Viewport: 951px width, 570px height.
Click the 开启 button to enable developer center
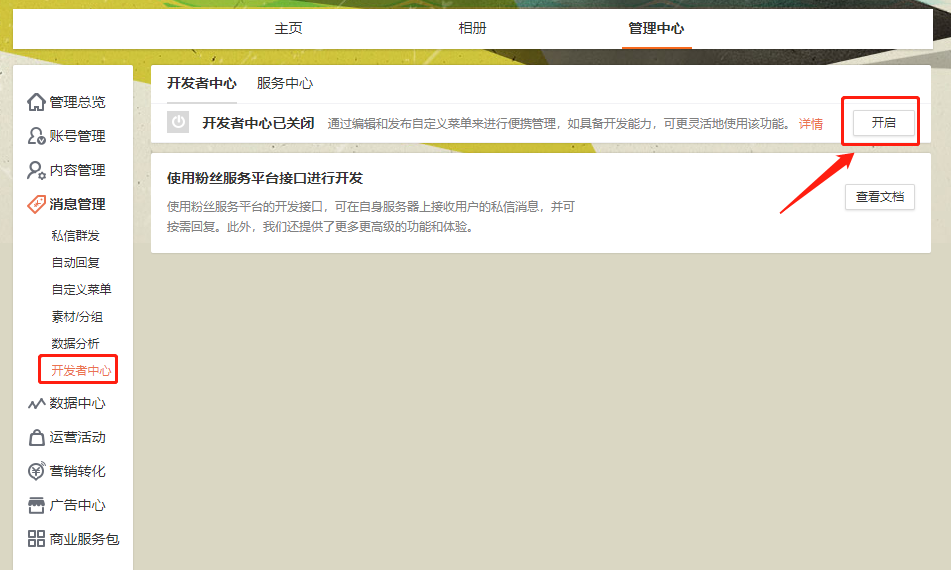click(x=884, y=122)
